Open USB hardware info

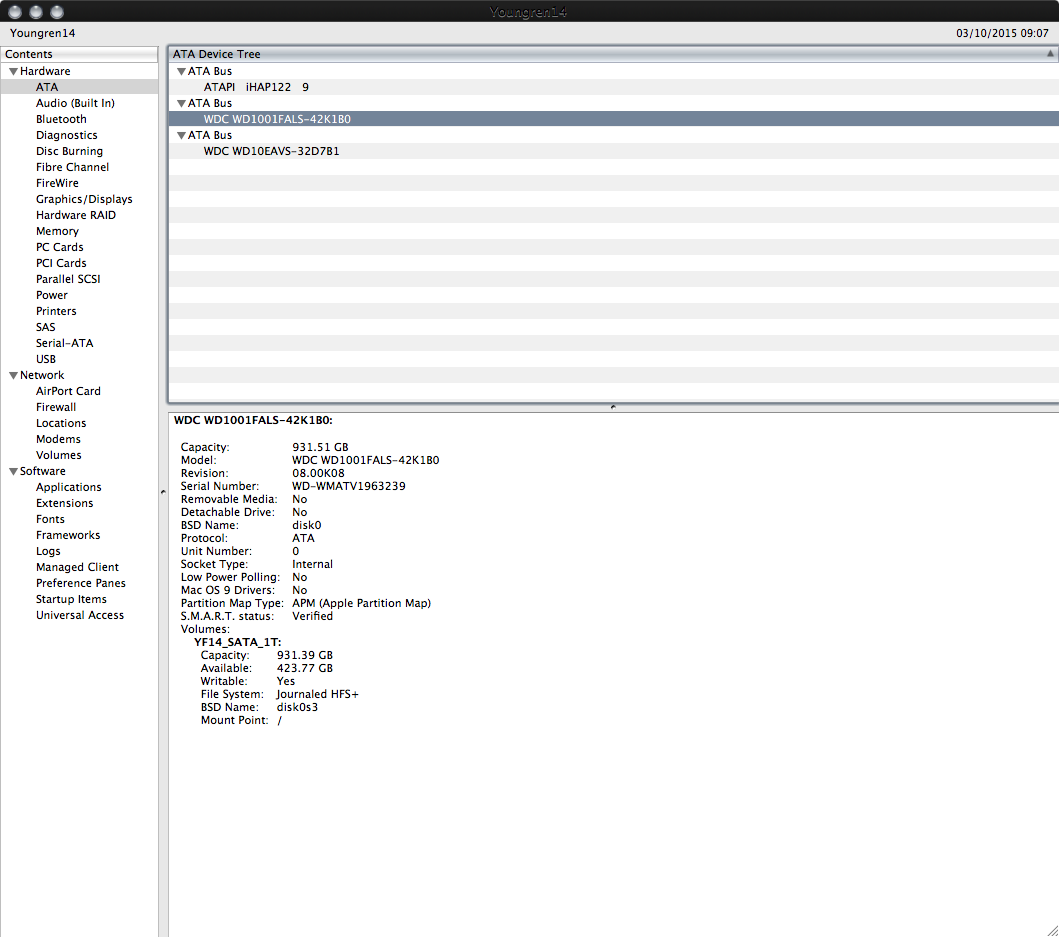click(x=45, y=359)
